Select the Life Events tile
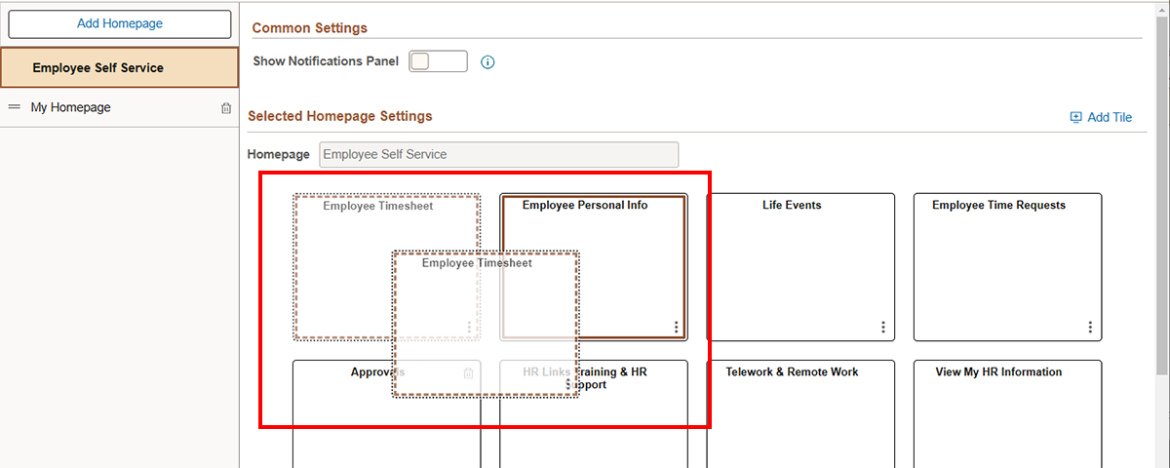Image resolution: width=1170 pixels, height=468 pixels. 800,267
